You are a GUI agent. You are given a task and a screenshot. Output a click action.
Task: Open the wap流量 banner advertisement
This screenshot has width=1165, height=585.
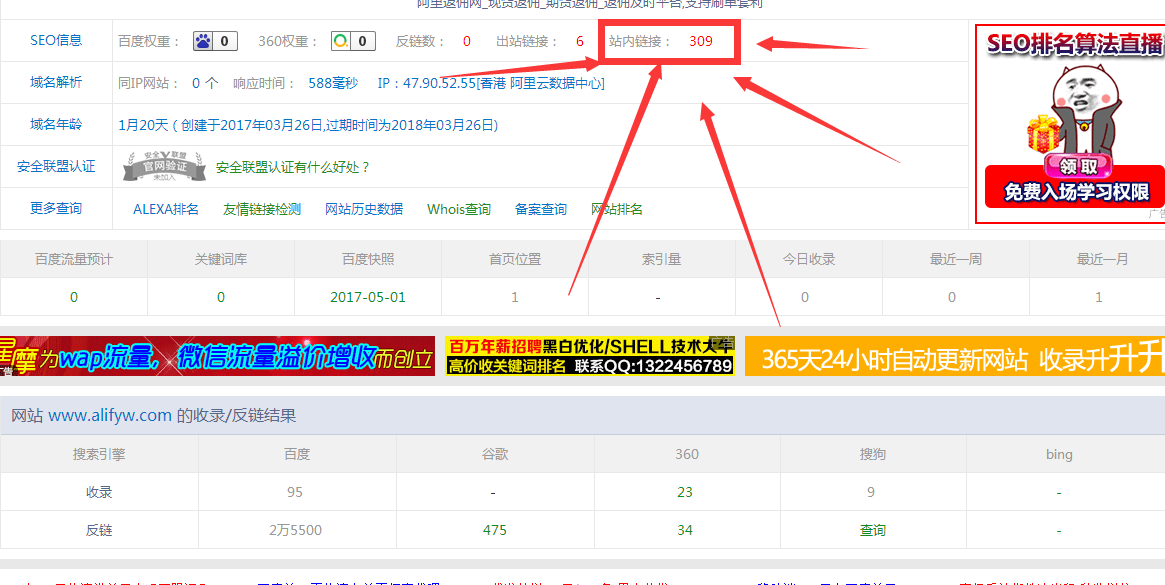tap(217, 356)
